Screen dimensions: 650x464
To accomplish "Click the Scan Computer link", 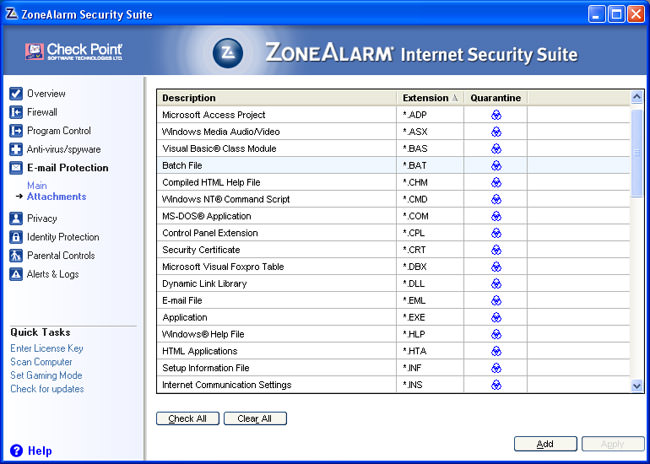I will [41, 362].
